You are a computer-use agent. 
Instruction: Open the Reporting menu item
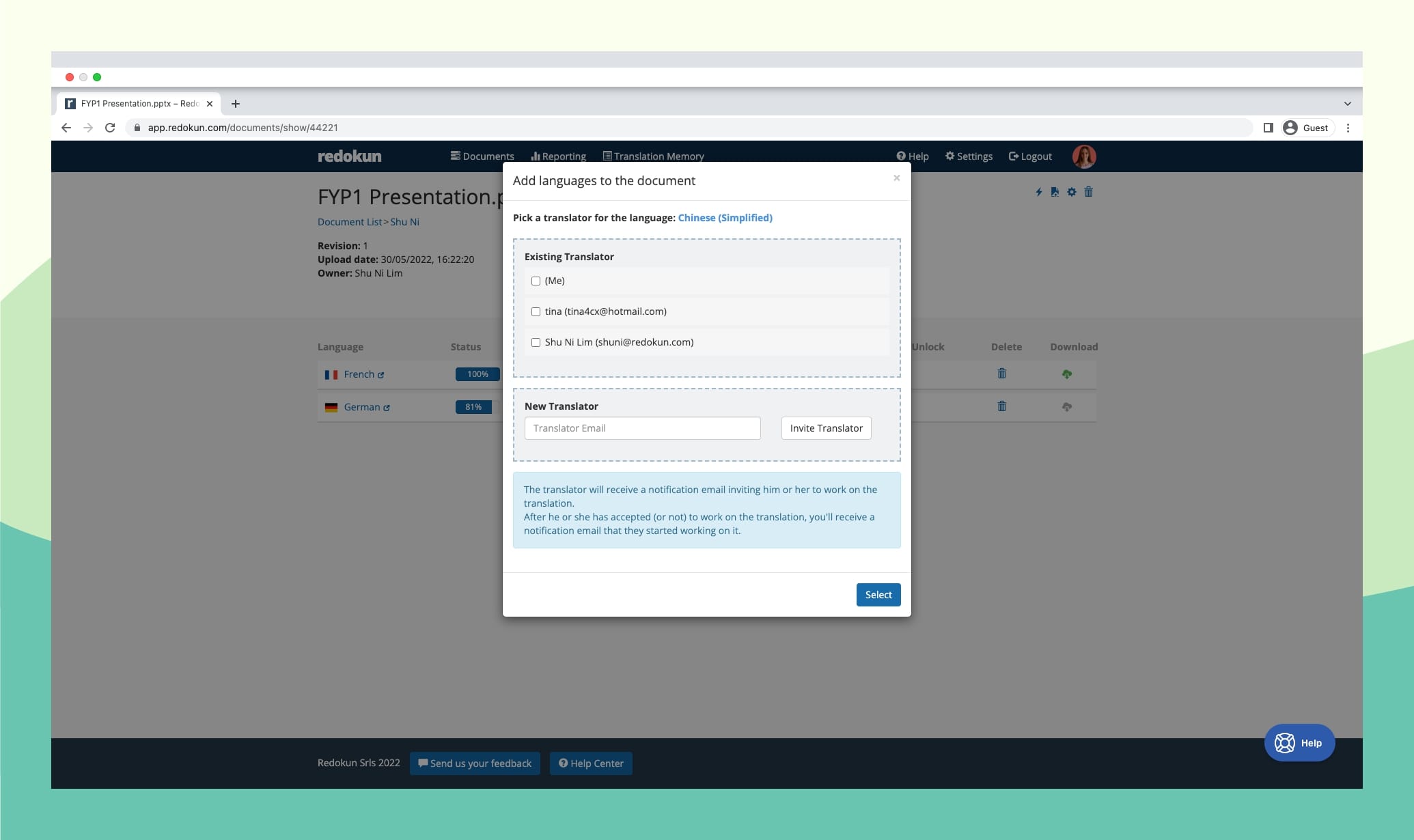(x=557, y=156)
